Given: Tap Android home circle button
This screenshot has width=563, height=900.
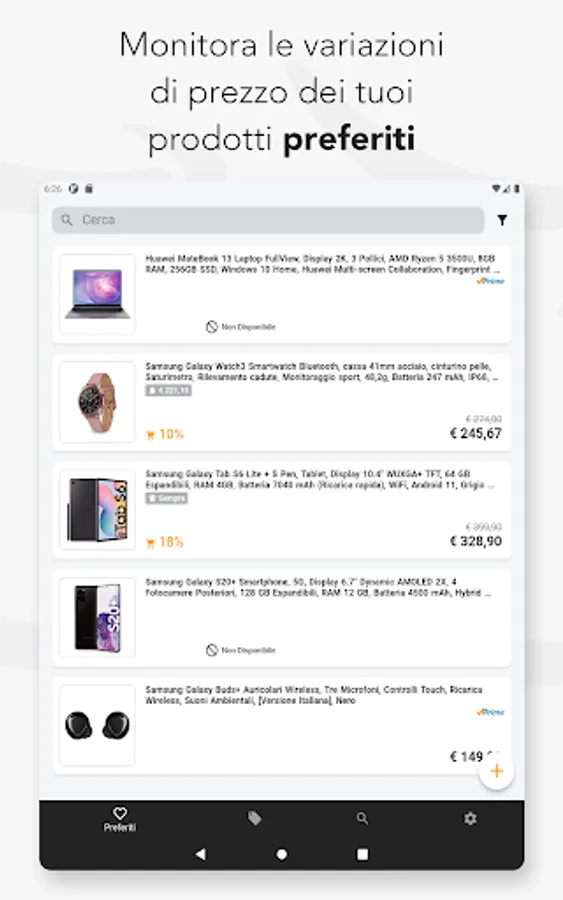Looking at the screenshot, I should point(282,854).
